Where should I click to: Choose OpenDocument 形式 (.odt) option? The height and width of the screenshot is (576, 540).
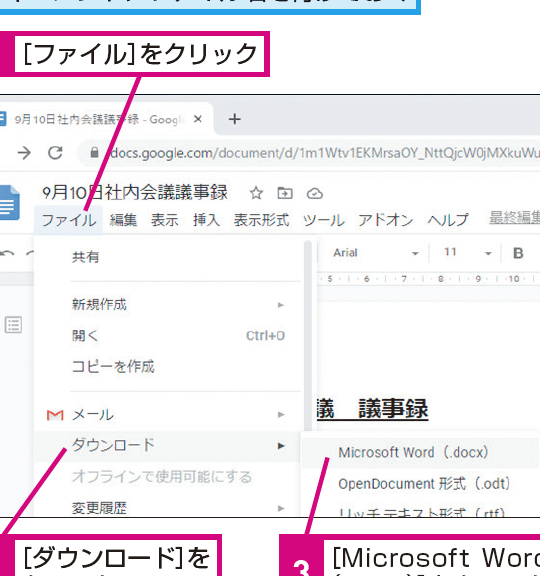(424, 483)
